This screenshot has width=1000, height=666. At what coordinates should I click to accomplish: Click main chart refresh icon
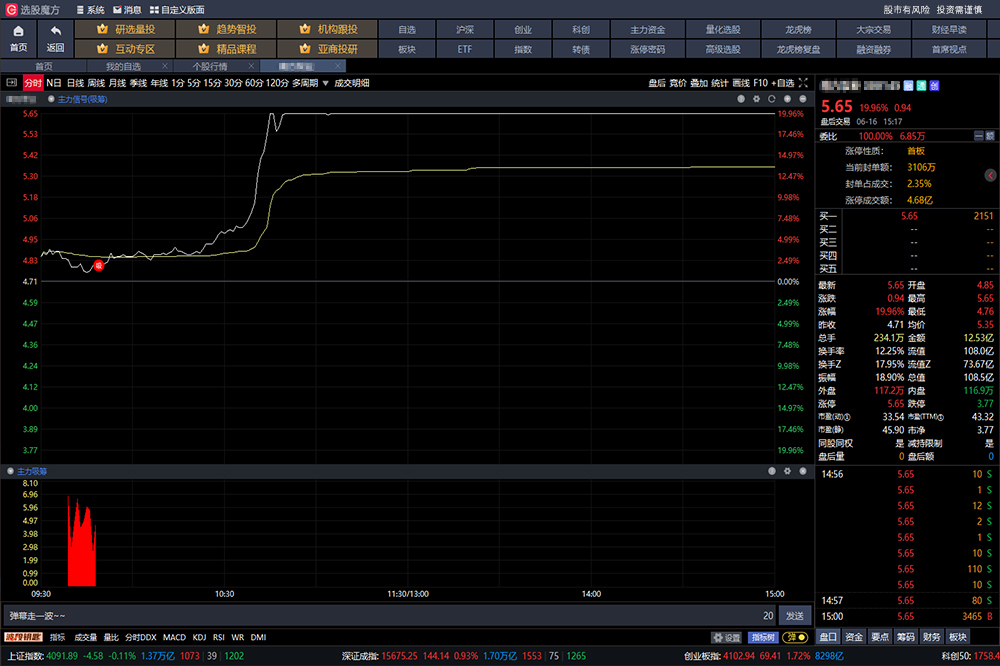[x=772, y=99]
